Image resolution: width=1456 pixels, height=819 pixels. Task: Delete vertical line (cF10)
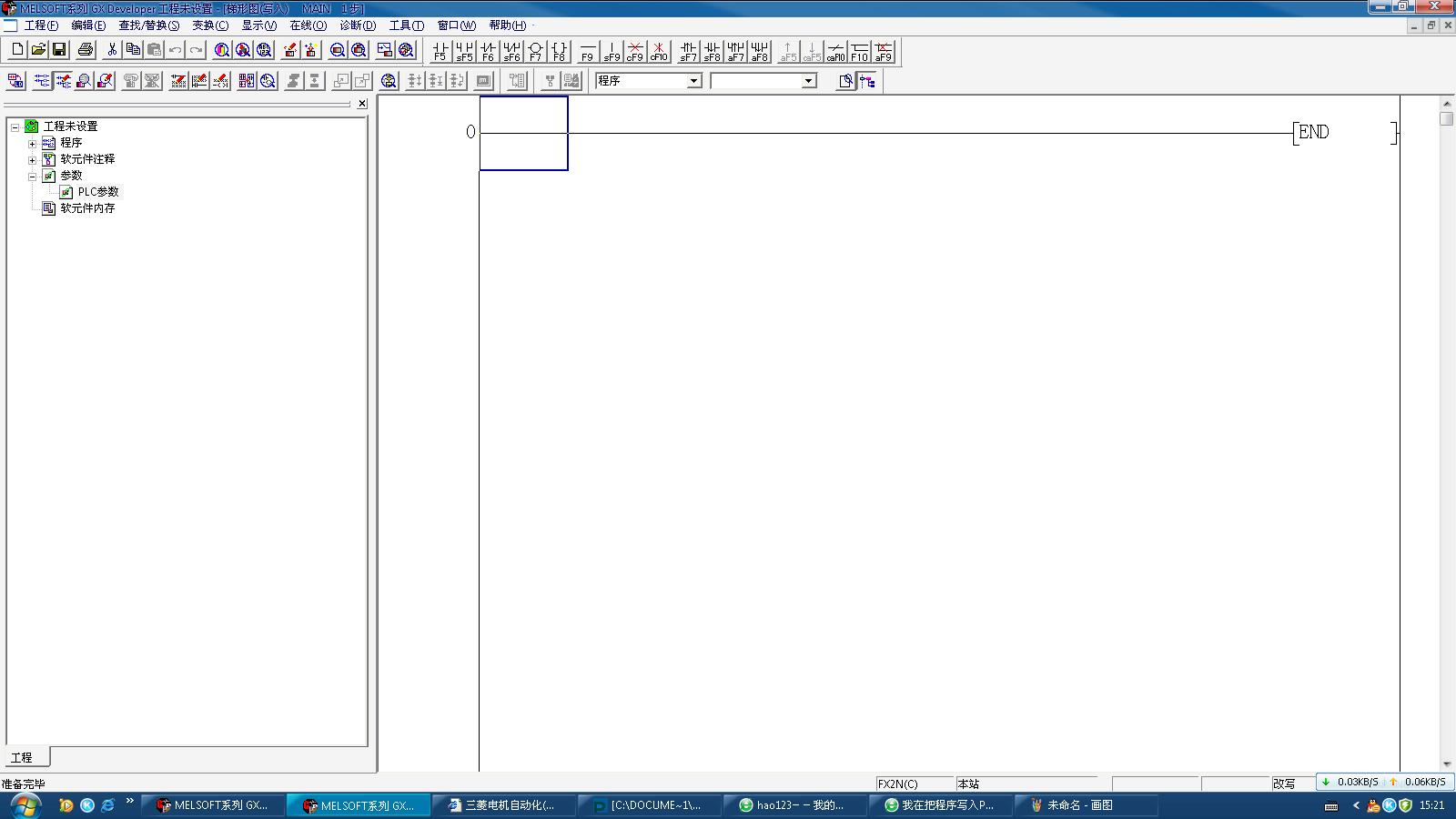[x=658, y=51]
